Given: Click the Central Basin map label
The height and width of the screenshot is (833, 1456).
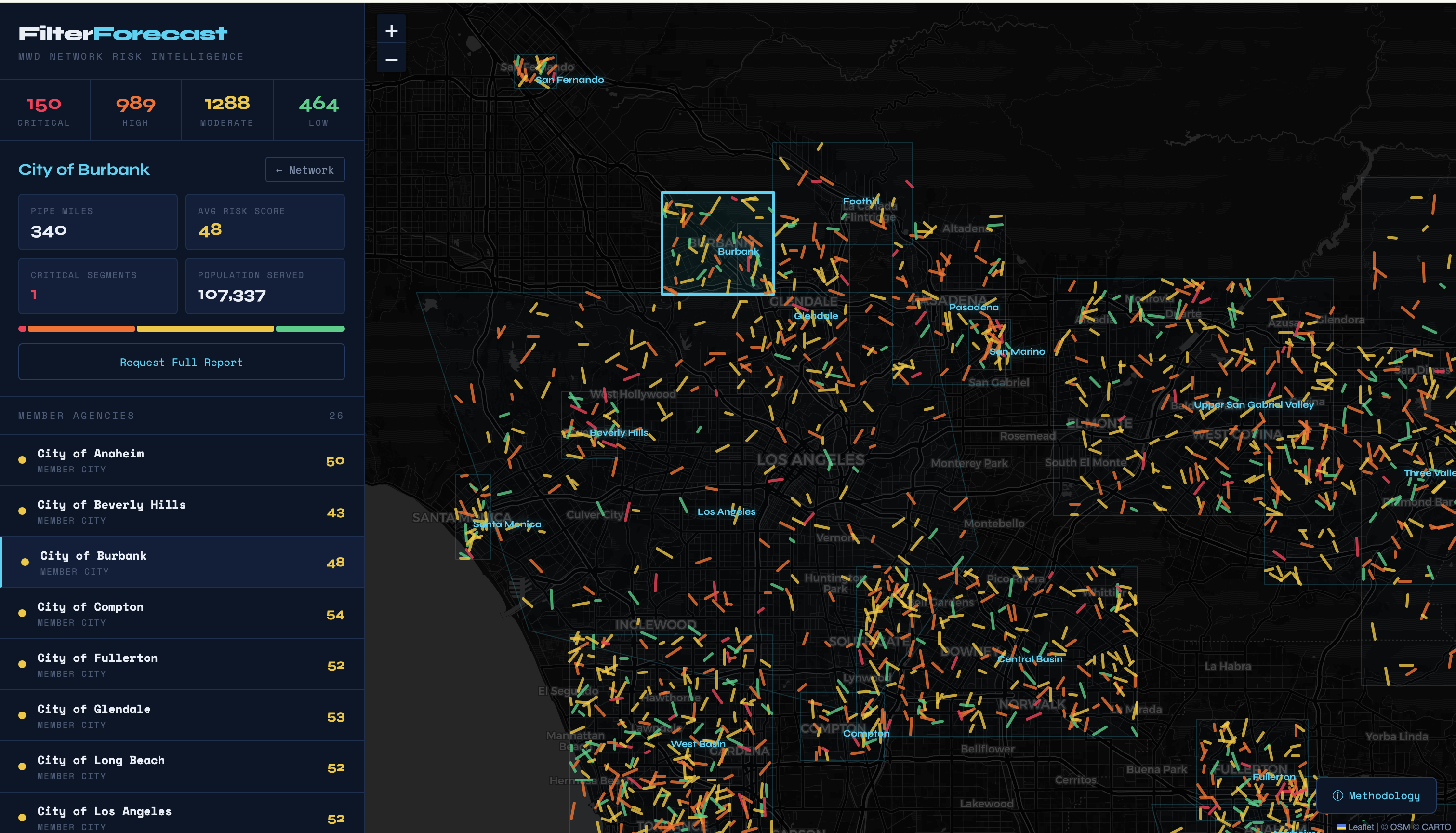Looking at the screenshot, I should 1030,659.
